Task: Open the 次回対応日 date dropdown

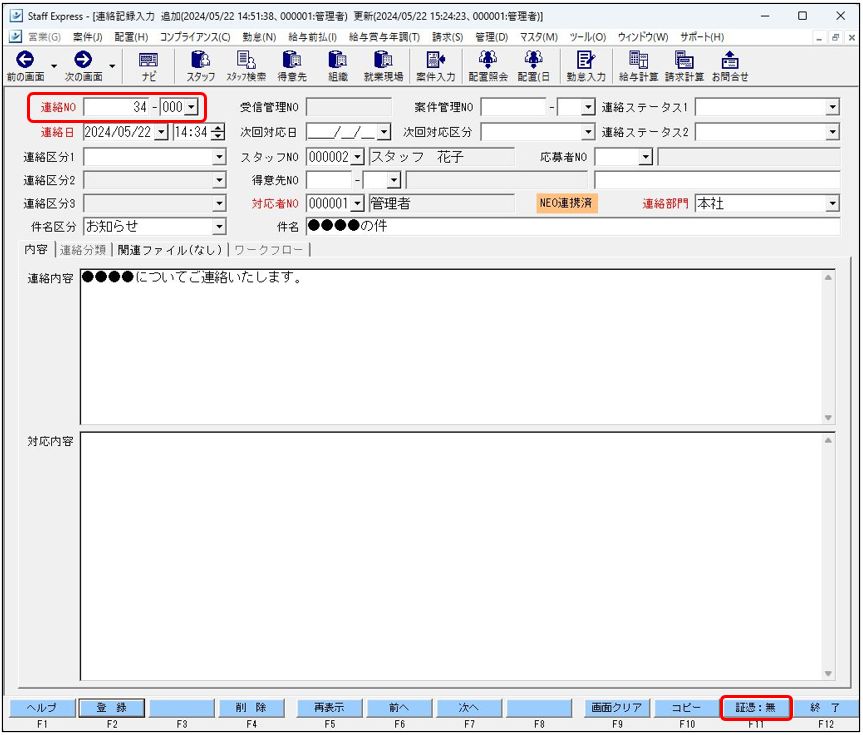Action: [384, 132]
